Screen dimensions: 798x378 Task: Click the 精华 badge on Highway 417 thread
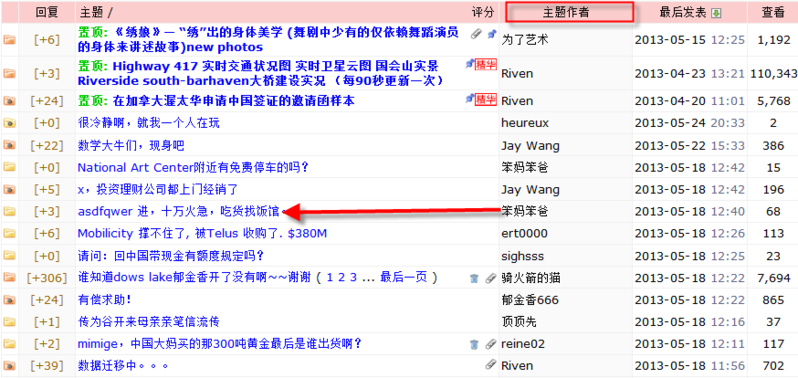coord(485,65)
